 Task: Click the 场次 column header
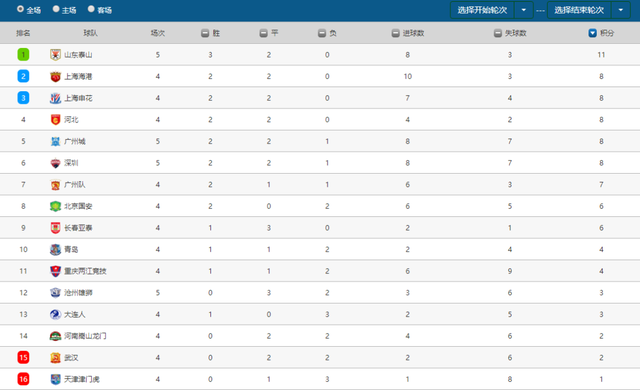[x=158, y=33]
